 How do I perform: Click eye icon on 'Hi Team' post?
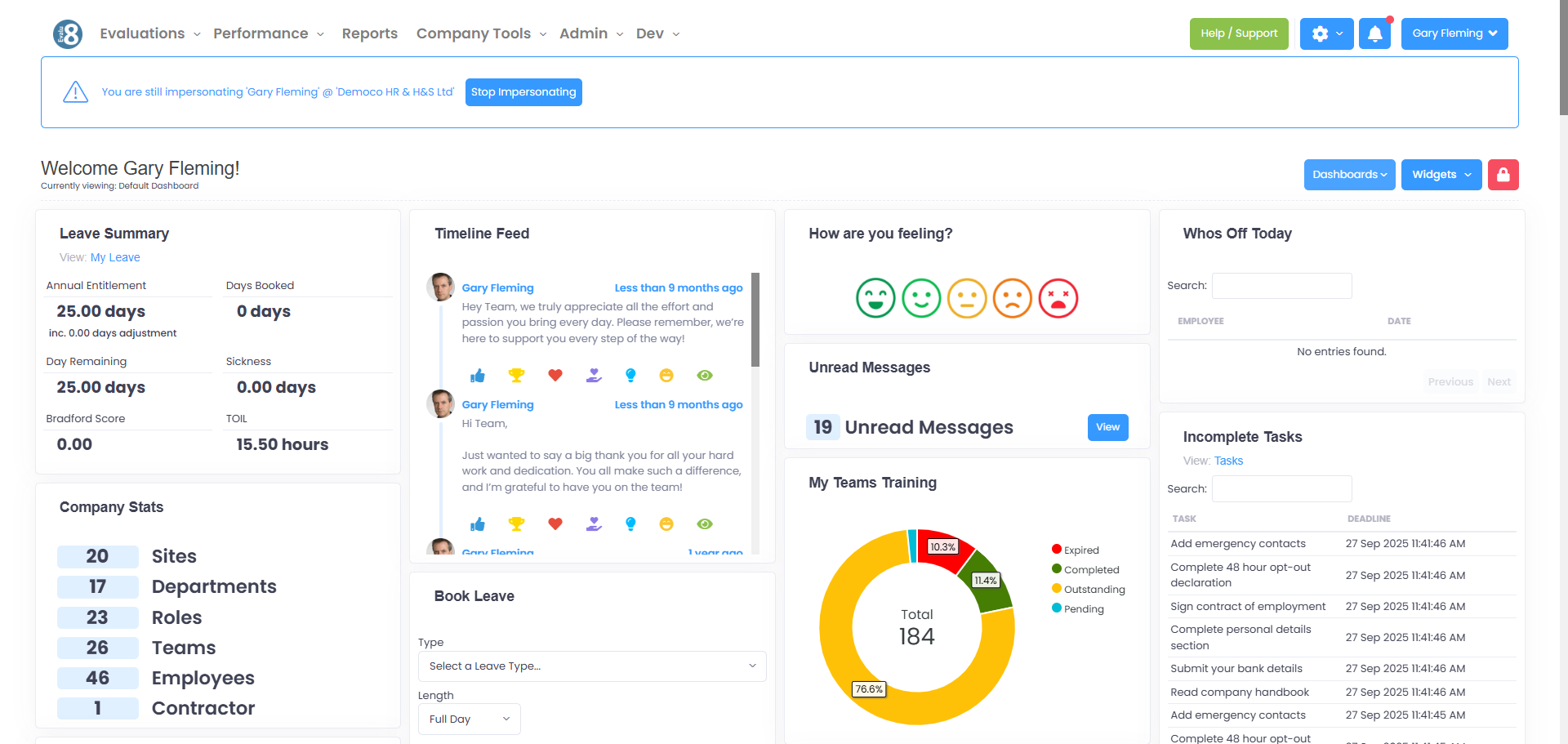click(x=705, y=524)
